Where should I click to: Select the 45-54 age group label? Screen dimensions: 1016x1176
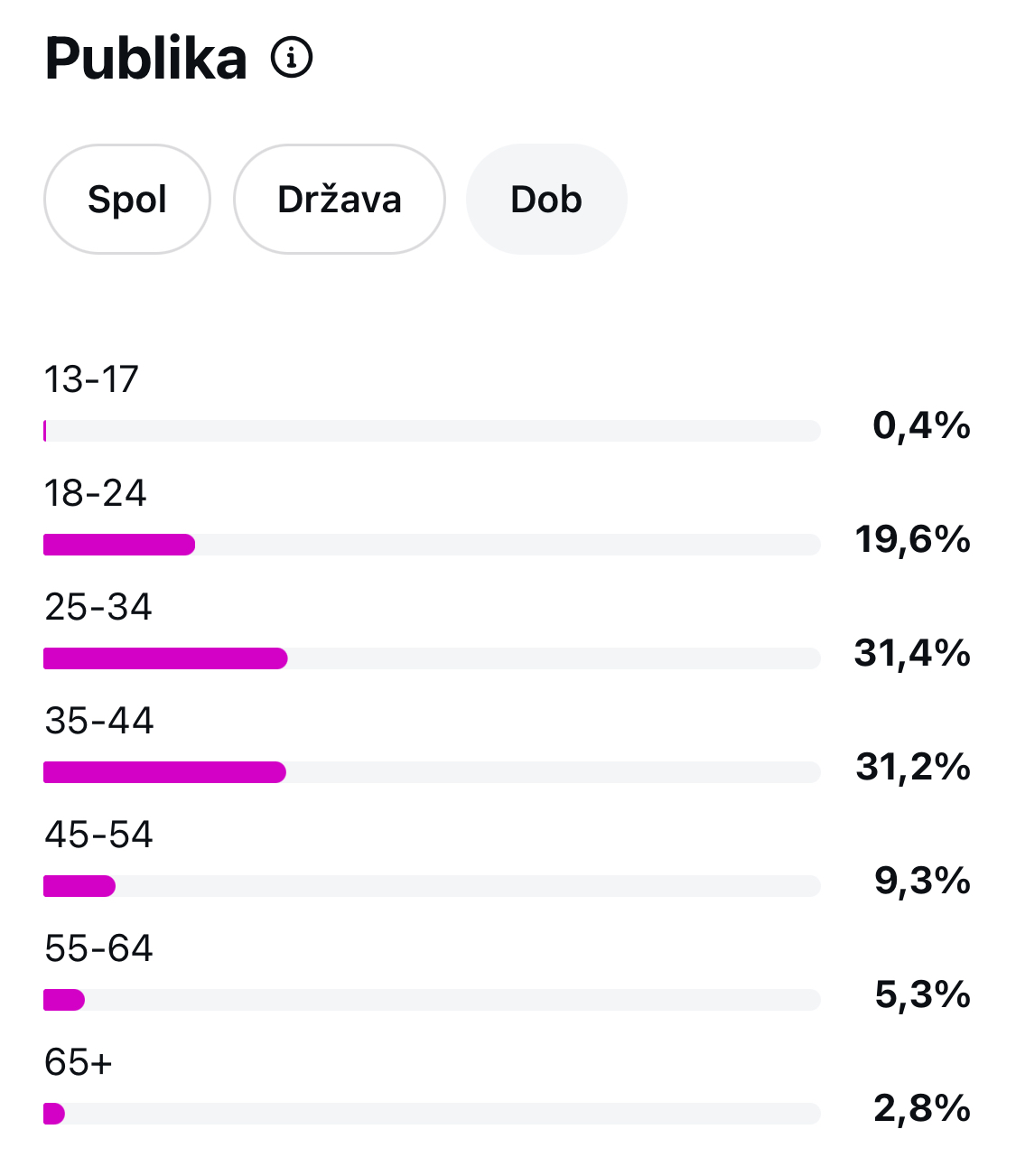click(98, 835)
